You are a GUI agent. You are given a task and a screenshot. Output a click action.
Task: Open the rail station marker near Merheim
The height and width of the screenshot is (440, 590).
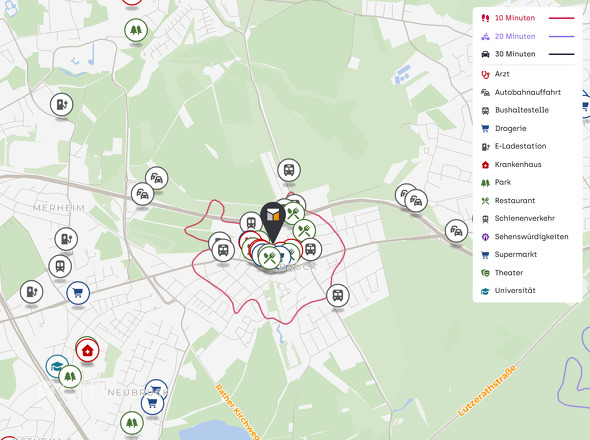point(60,266)
